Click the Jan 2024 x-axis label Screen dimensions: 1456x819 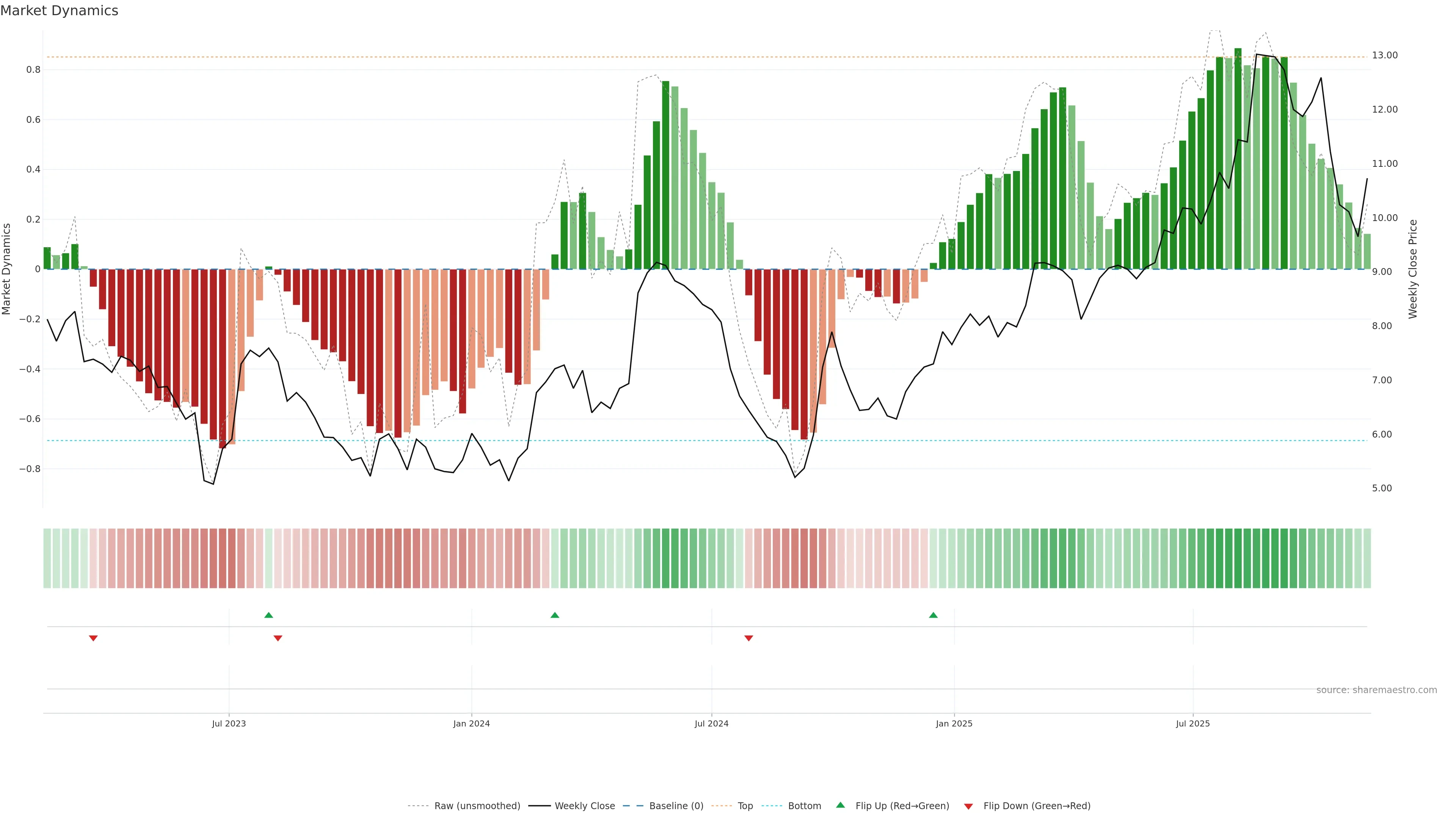pyautogui.click(x=471, y=723)
